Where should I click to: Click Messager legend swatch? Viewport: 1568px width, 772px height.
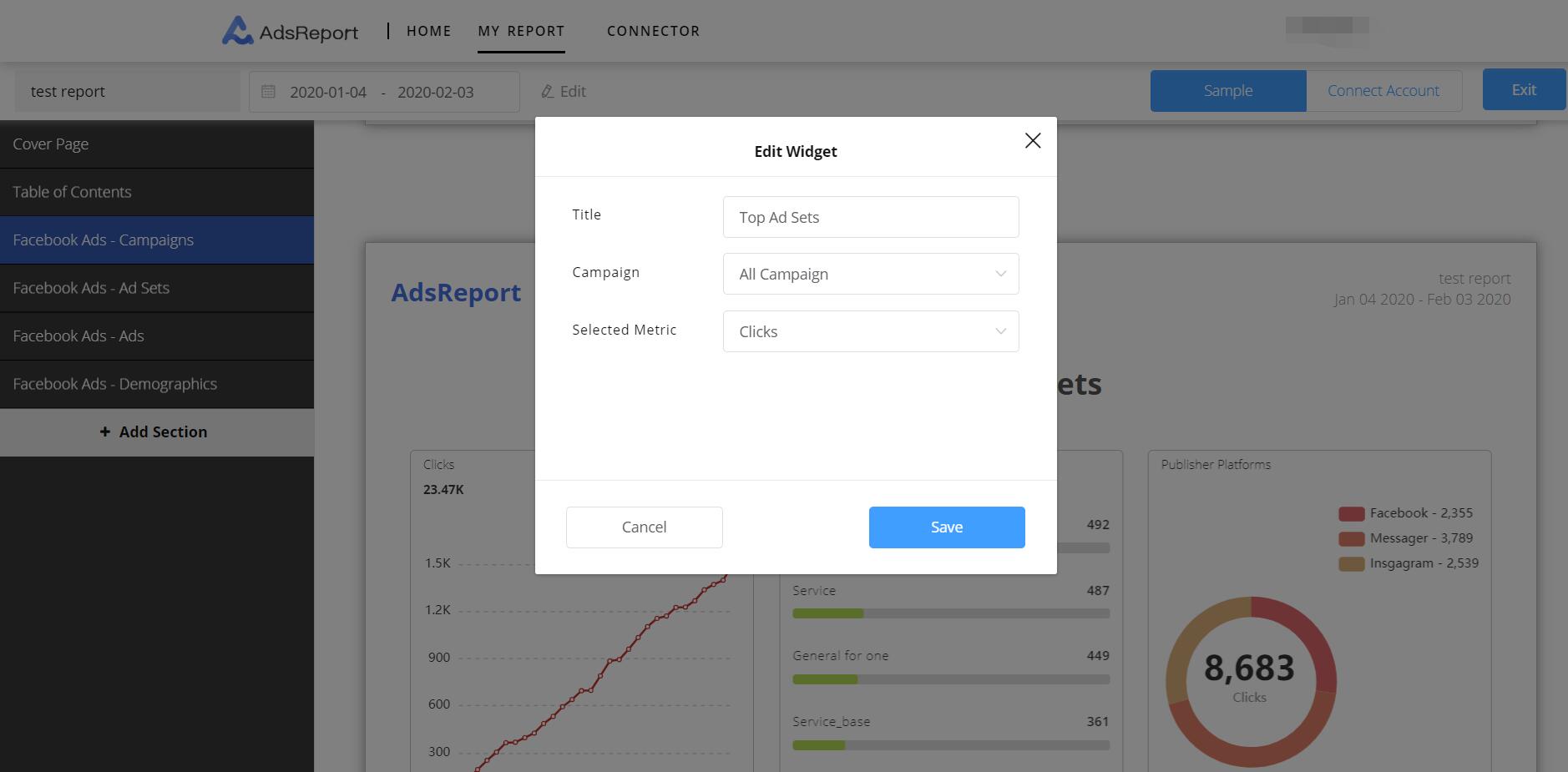[x=1351, y=539]
